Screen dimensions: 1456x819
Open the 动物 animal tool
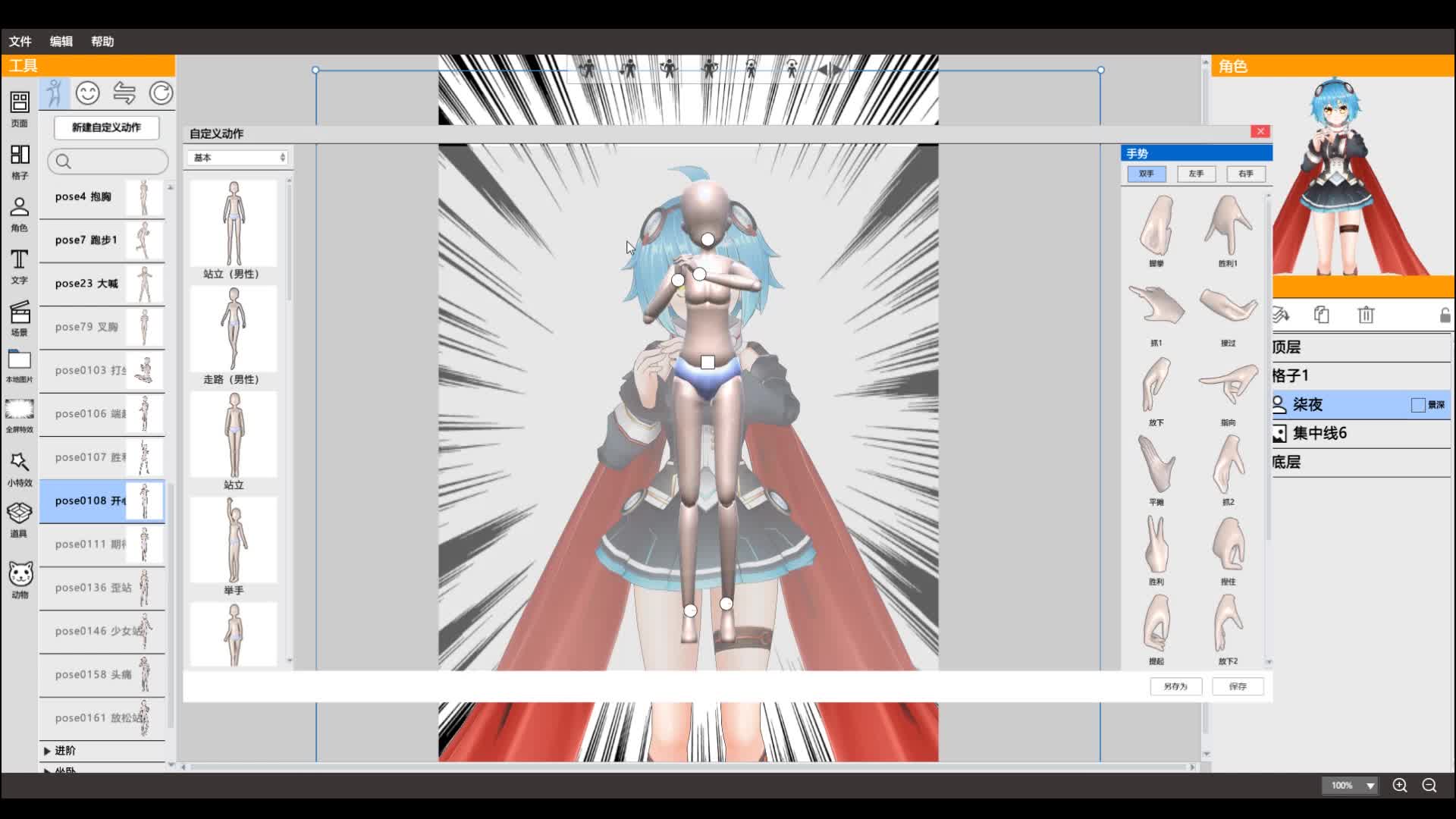coord(20,574)
